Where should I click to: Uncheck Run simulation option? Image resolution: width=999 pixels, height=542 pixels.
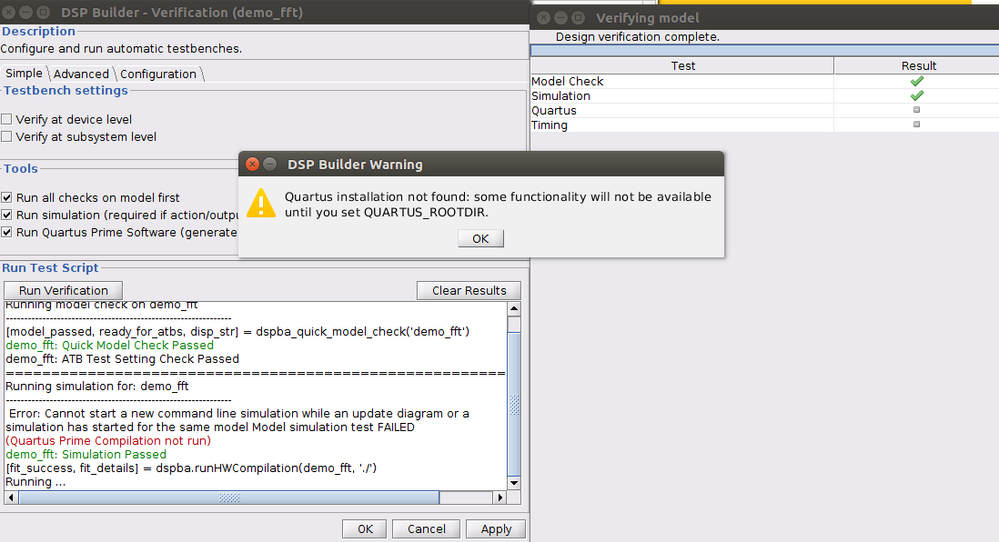coord(6,215)
